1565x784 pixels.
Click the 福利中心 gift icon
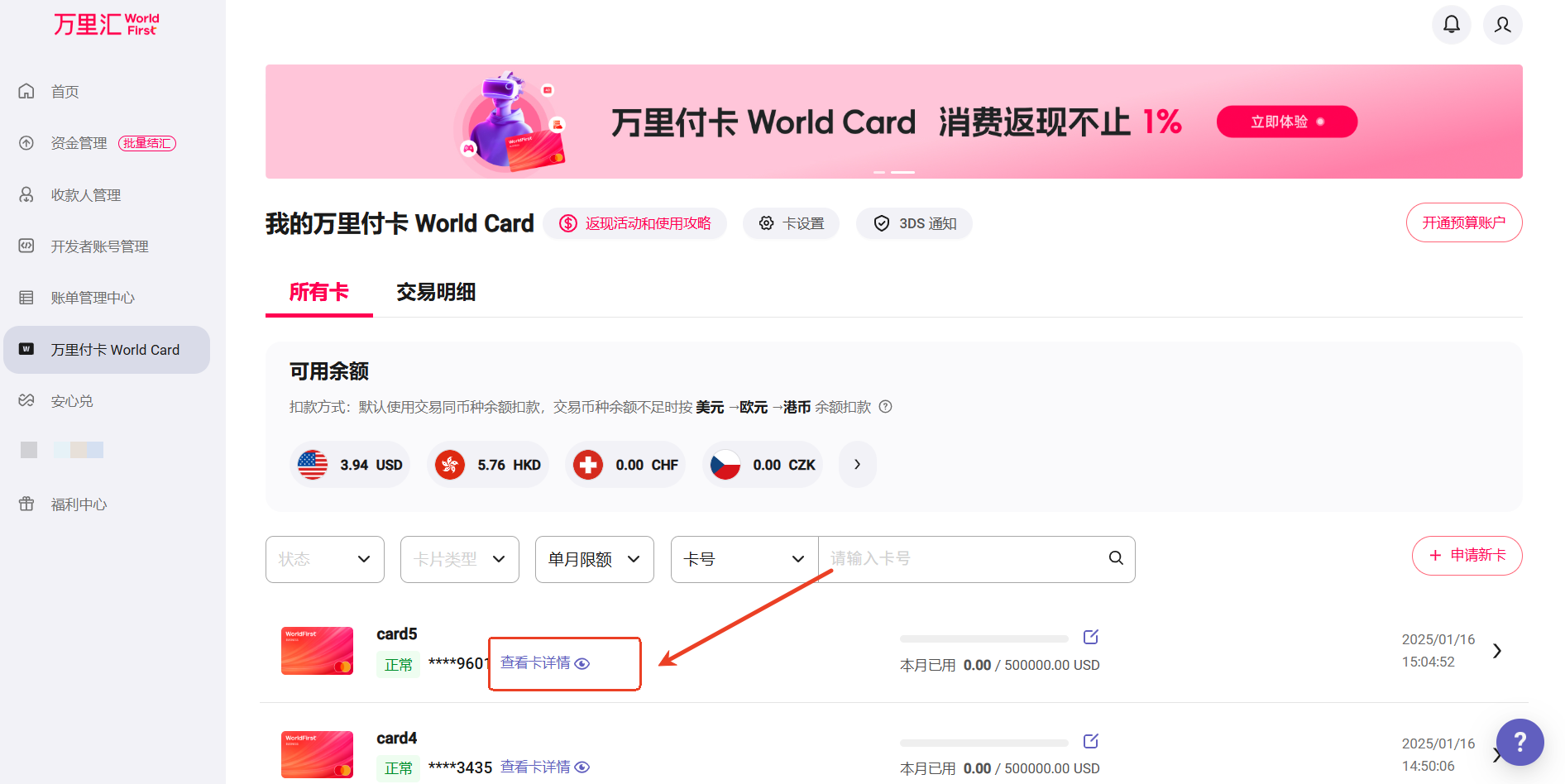click(x=26, y=504)
